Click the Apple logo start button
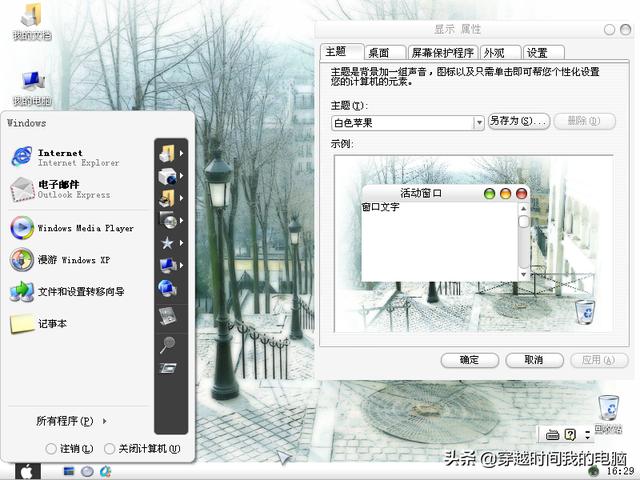The height and width of the screenshot is (480, 640). (x=28, y=471)
